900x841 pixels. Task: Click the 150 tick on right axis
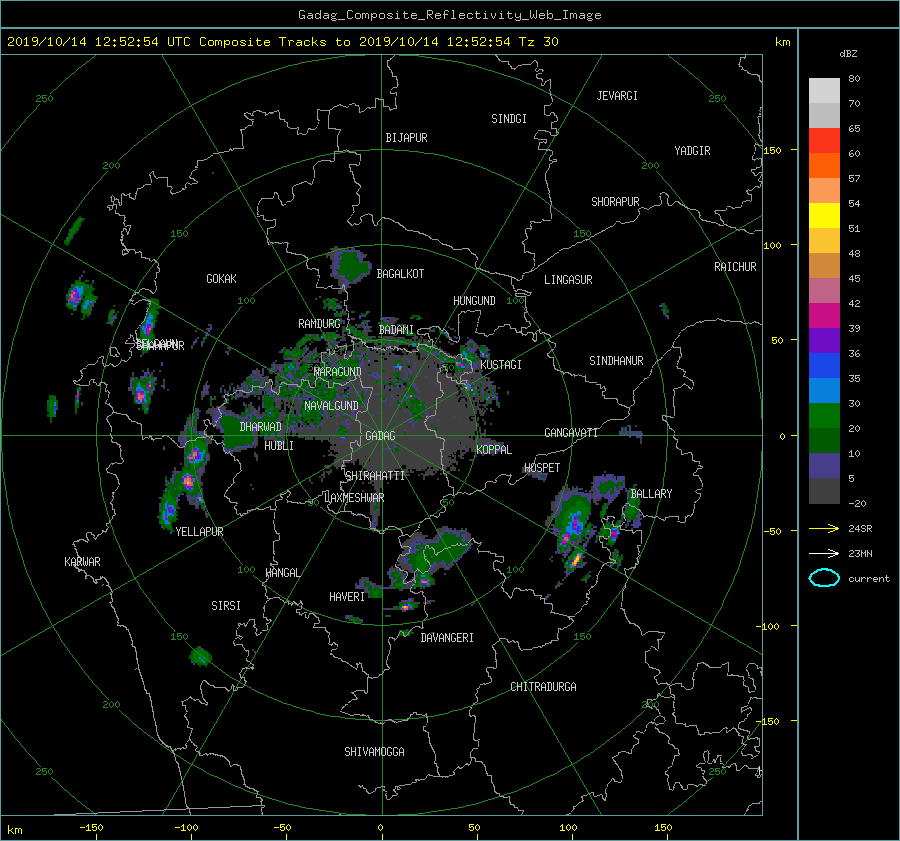click(x=773, y=150)
